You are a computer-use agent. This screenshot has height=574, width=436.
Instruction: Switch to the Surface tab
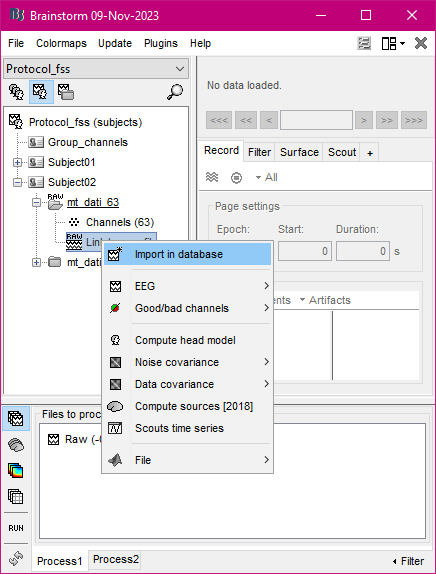[299, 152]
